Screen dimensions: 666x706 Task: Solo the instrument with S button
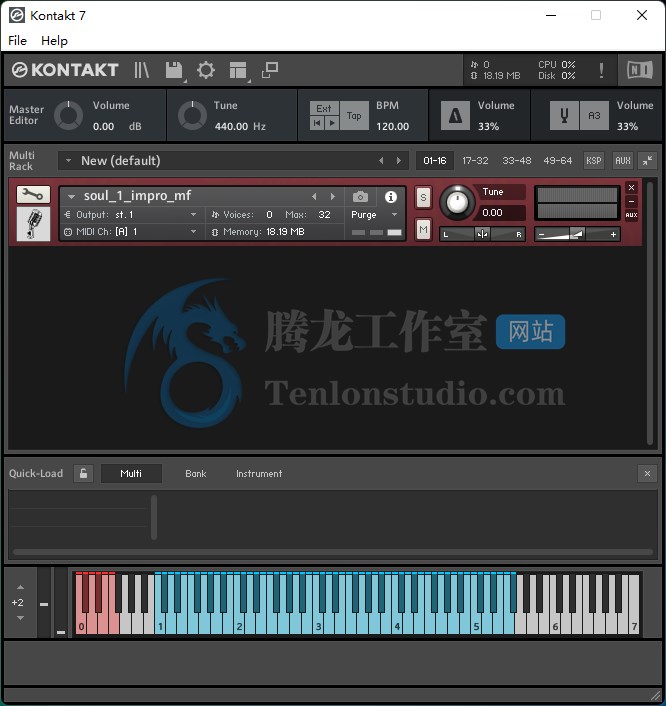click(423, 198)
